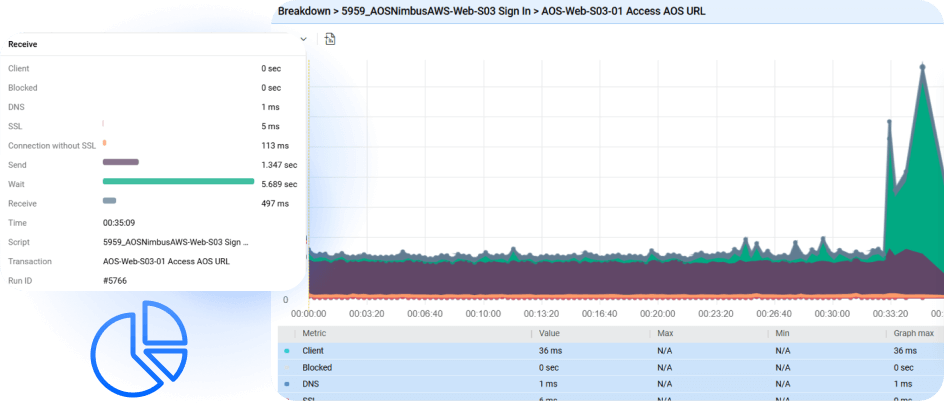Click the pie chart graphic icon
Screen dimensions: 944x404
pyautogui.click(x=139, y=349)
